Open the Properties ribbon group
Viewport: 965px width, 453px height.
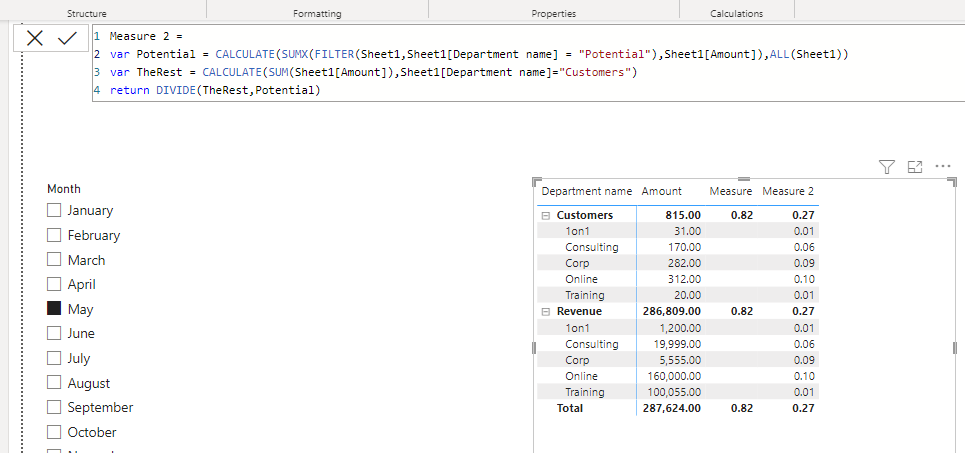point(554,13)
